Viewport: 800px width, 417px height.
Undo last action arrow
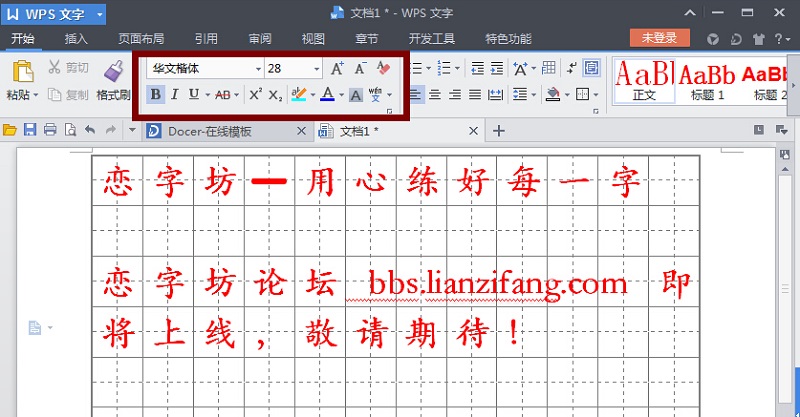(x=90, y=130)
